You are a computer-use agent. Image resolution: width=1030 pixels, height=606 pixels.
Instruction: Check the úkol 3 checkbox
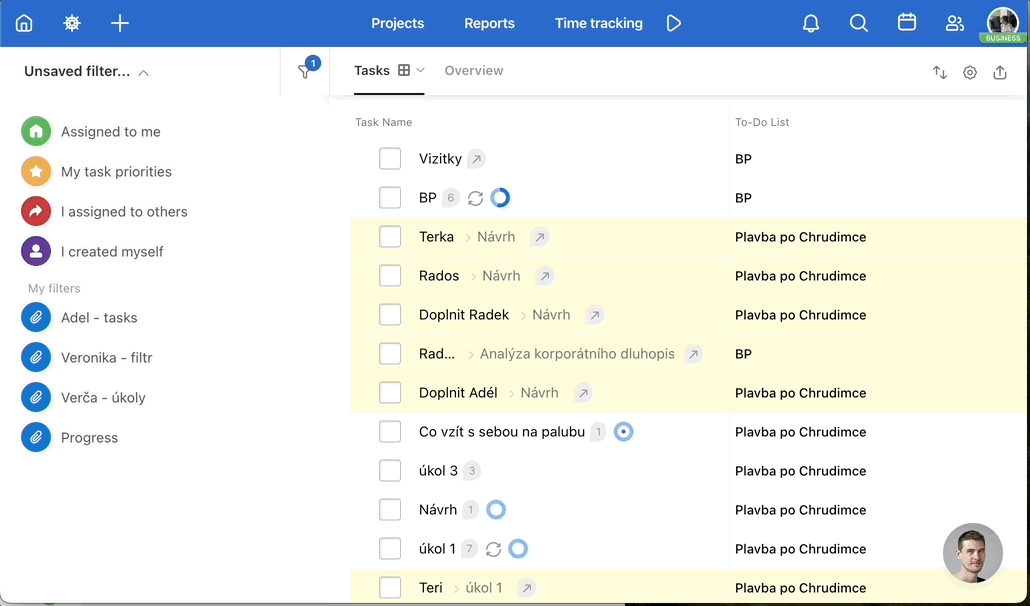390,471
